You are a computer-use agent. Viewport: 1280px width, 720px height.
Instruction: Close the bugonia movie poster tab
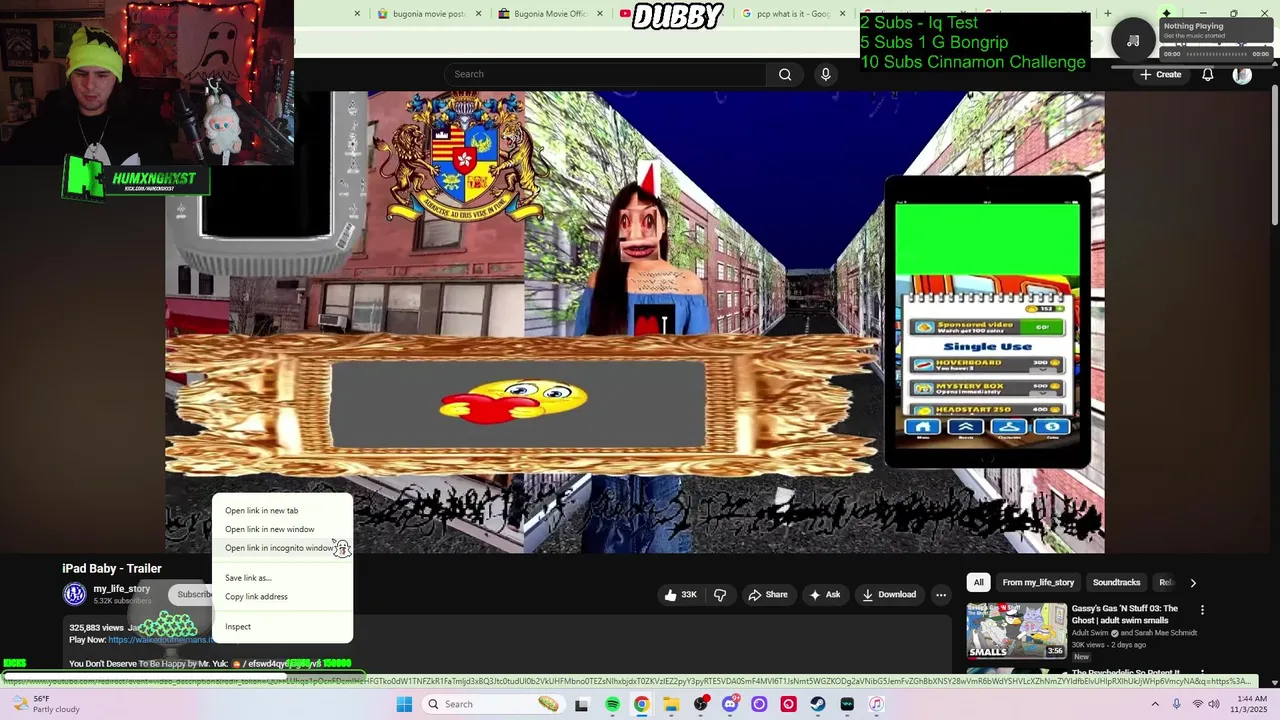[478, 14]
